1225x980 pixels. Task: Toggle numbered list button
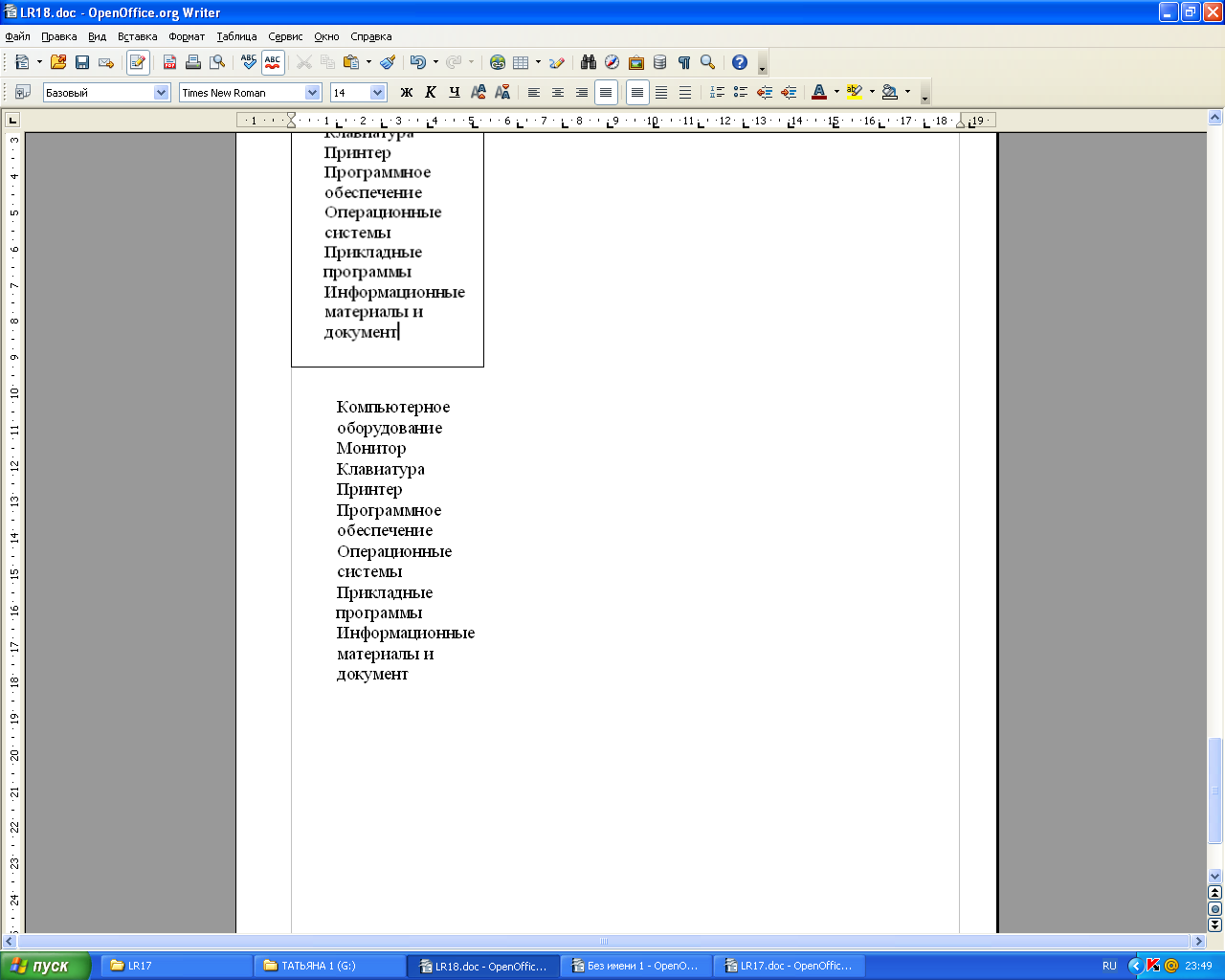(717, 93)
